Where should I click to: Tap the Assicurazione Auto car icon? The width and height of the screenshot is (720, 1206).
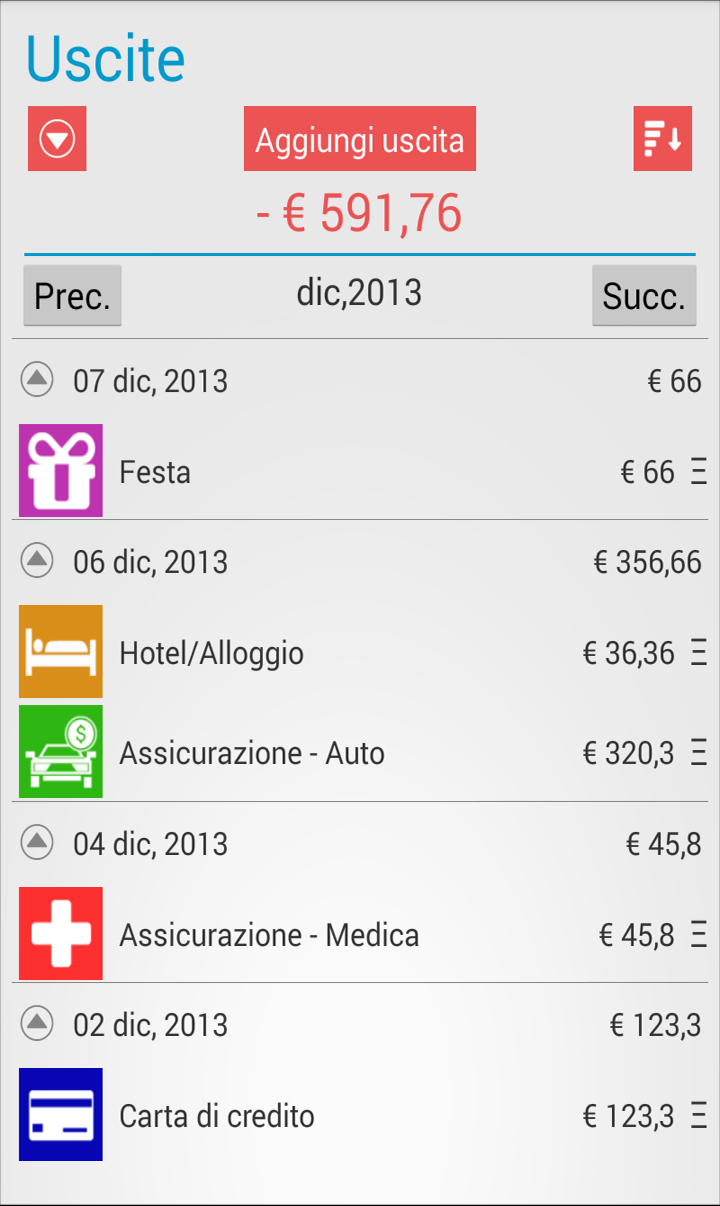click(61, 752)
